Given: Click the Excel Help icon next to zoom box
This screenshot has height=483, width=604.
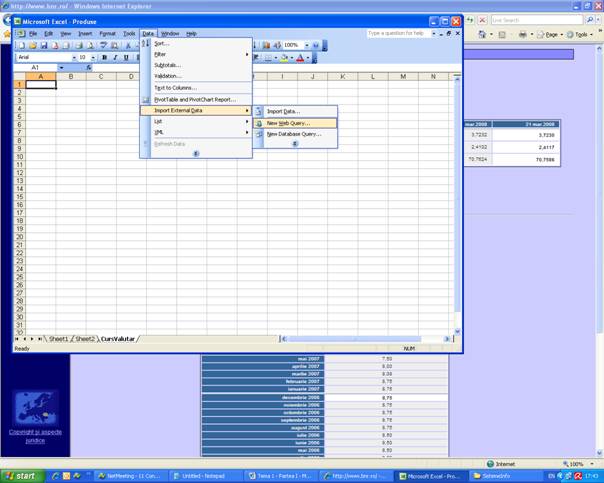Looking at the screenshot, I should (x=316, y=45).
